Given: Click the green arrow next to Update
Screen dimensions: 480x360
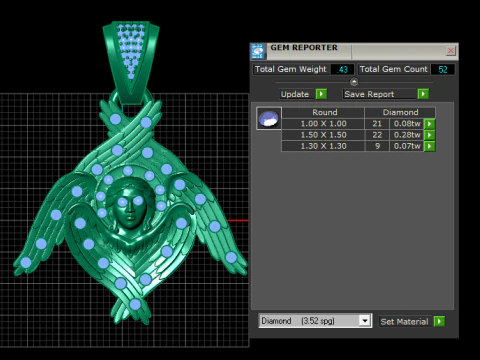Looking at the screenshot, I should point(321,94).
